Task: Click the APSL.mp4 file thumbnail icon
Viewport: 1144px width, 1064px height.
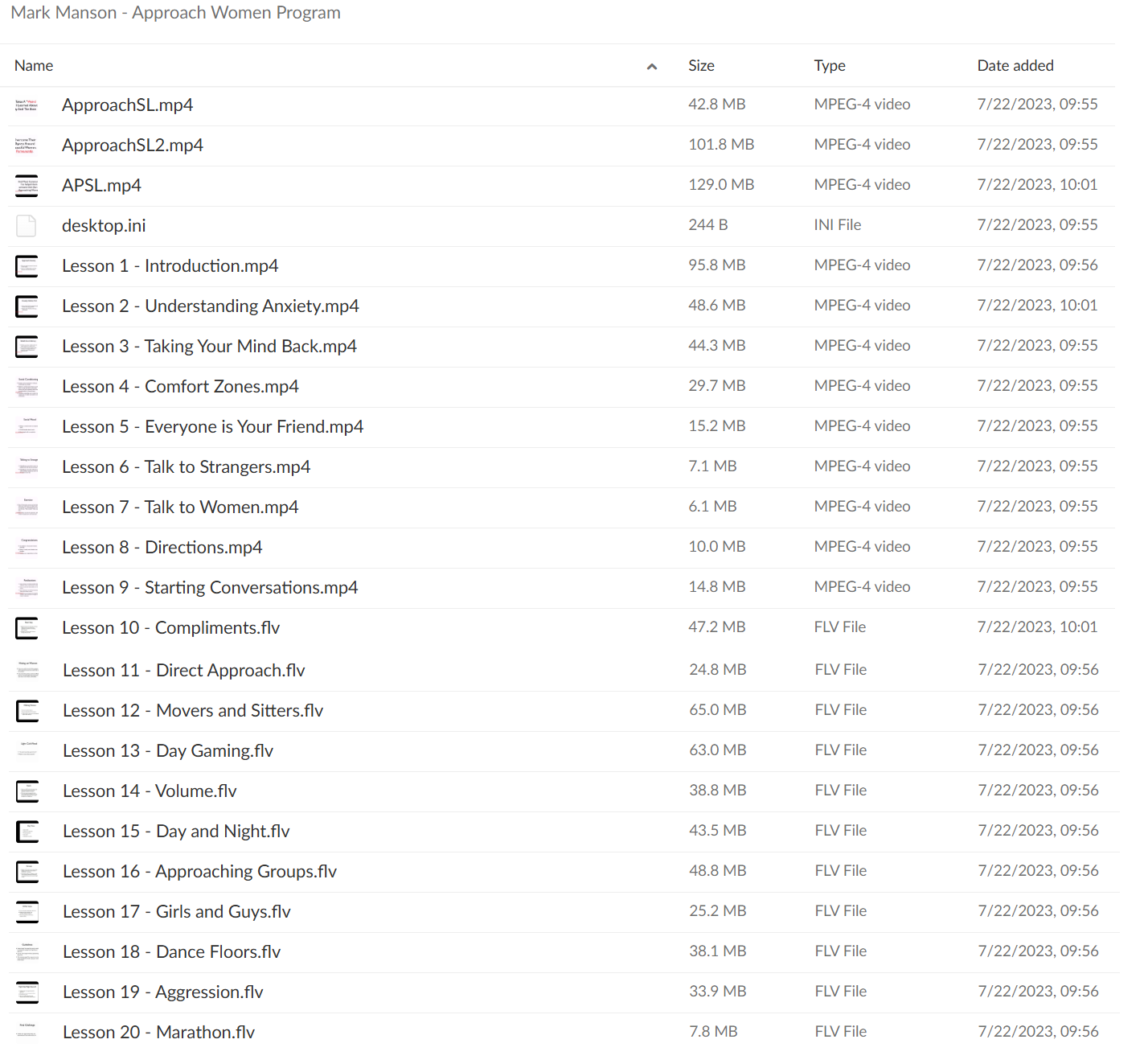Action: [27, 186]
